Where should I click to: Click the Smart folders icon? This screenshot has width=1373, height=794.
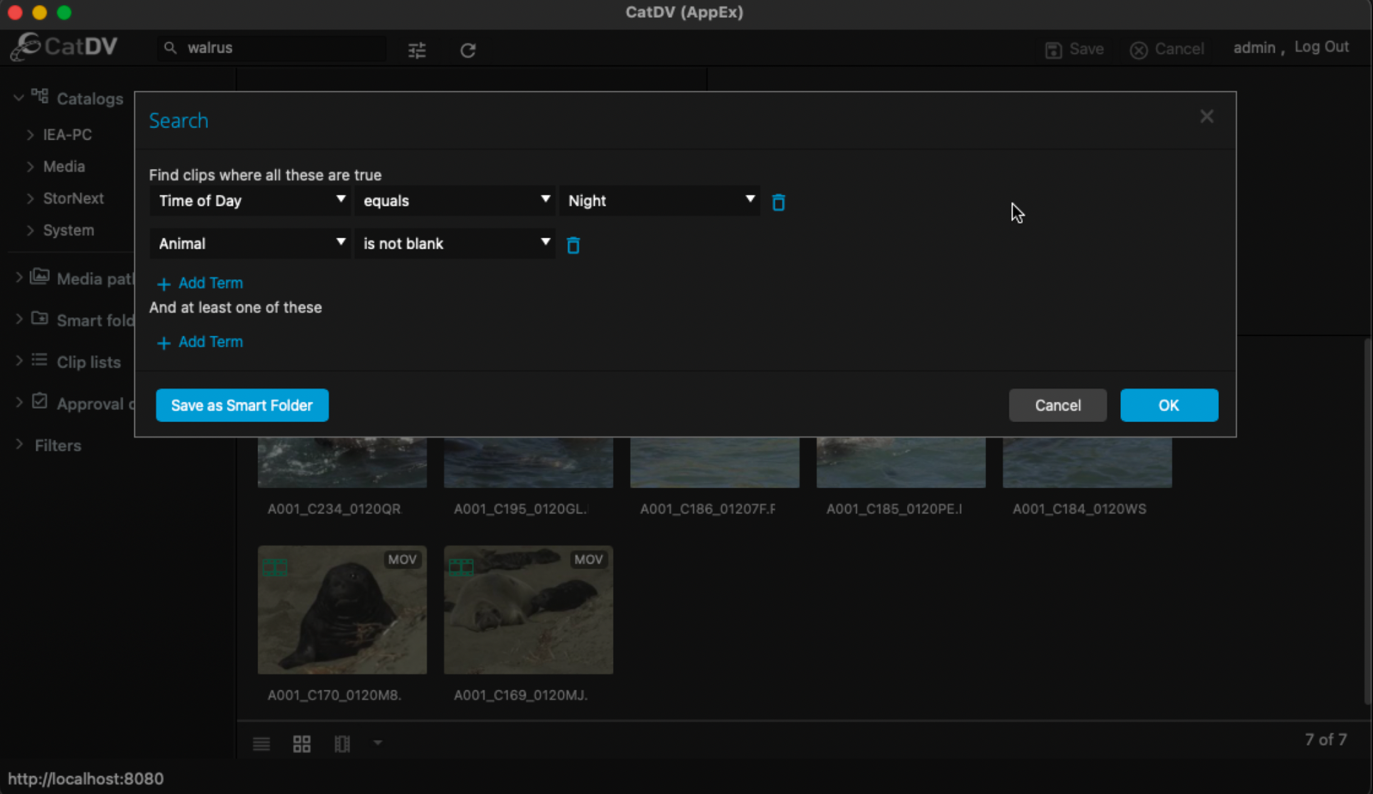40,319
